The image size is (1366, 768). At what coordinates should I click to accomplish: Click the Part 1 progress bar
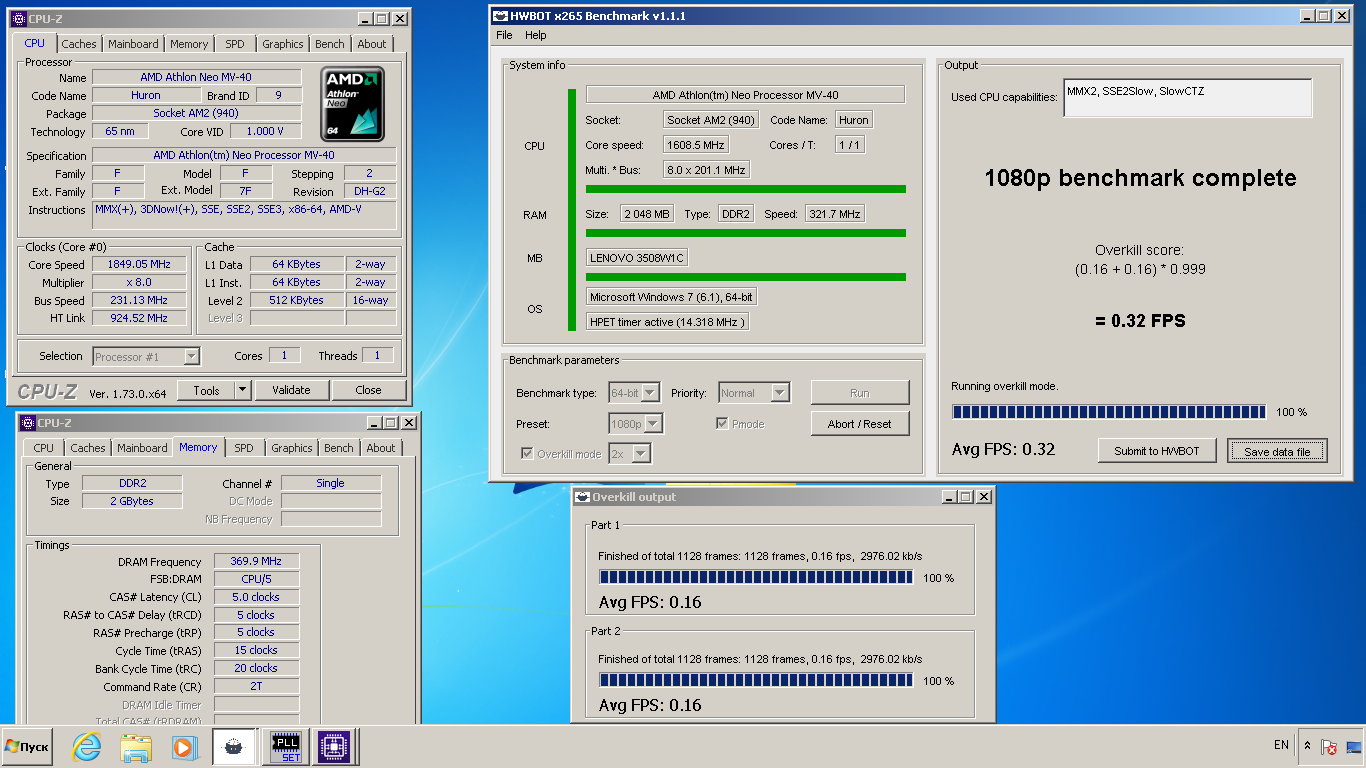click(x=756, y=577)
